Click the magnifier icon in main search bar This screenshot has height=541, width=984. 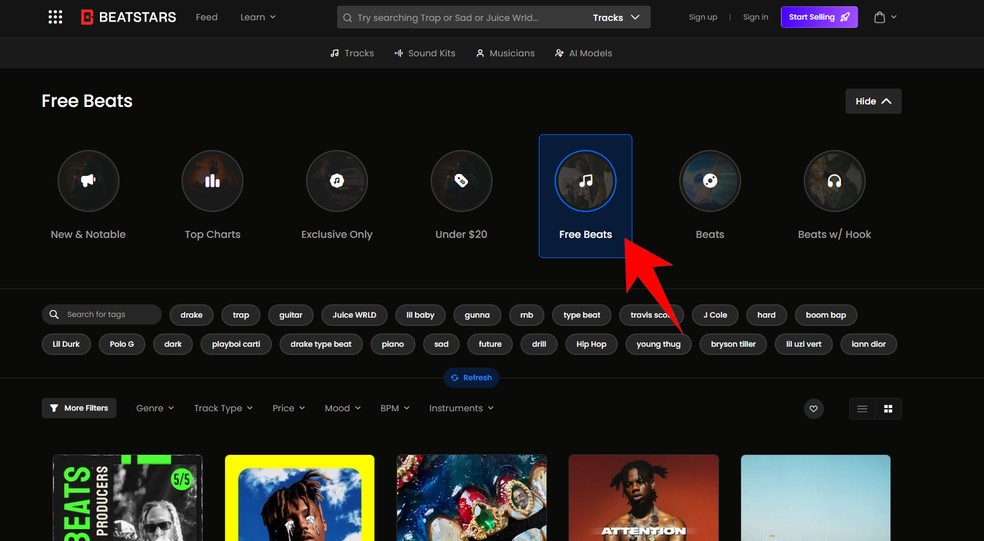(x=347, y=18)
